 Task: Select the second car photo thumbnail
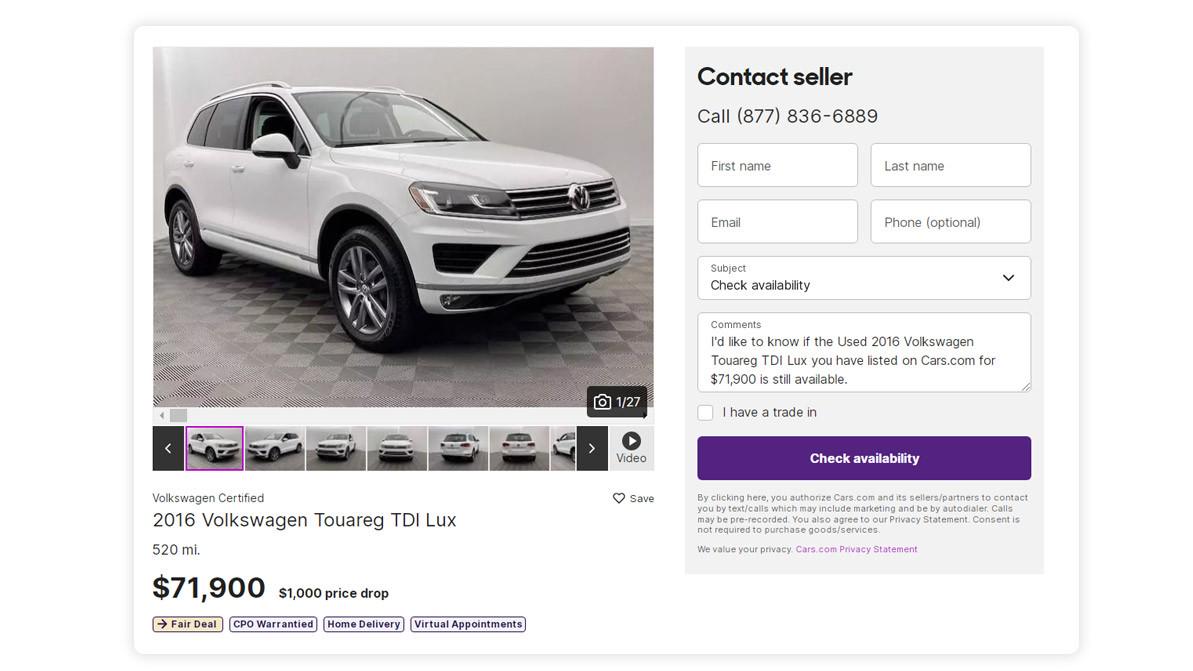[275, 448]
